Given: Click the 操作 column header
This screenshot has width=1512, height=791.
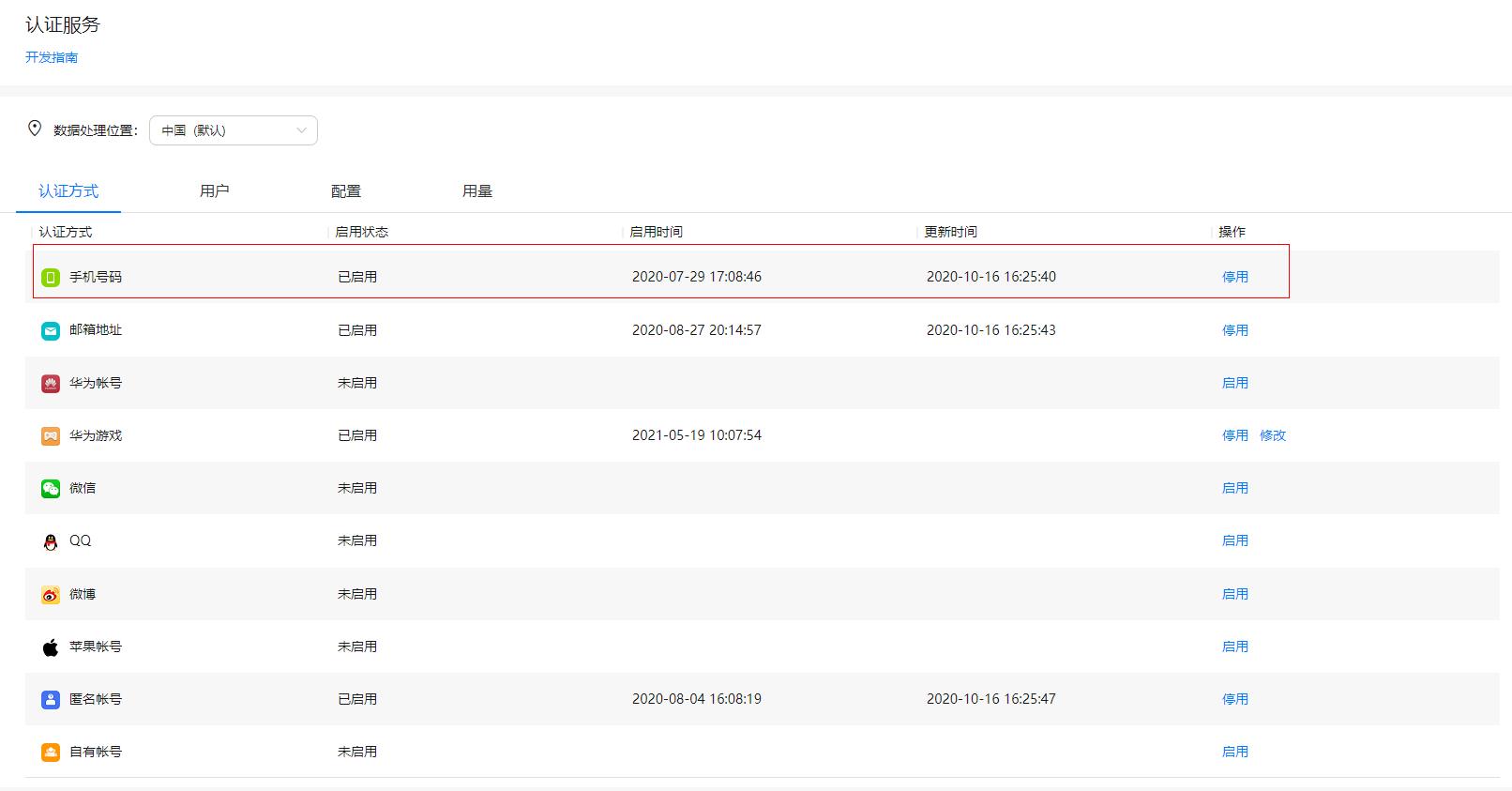Looking at the screenshot, I should (x=1232, y=232).
